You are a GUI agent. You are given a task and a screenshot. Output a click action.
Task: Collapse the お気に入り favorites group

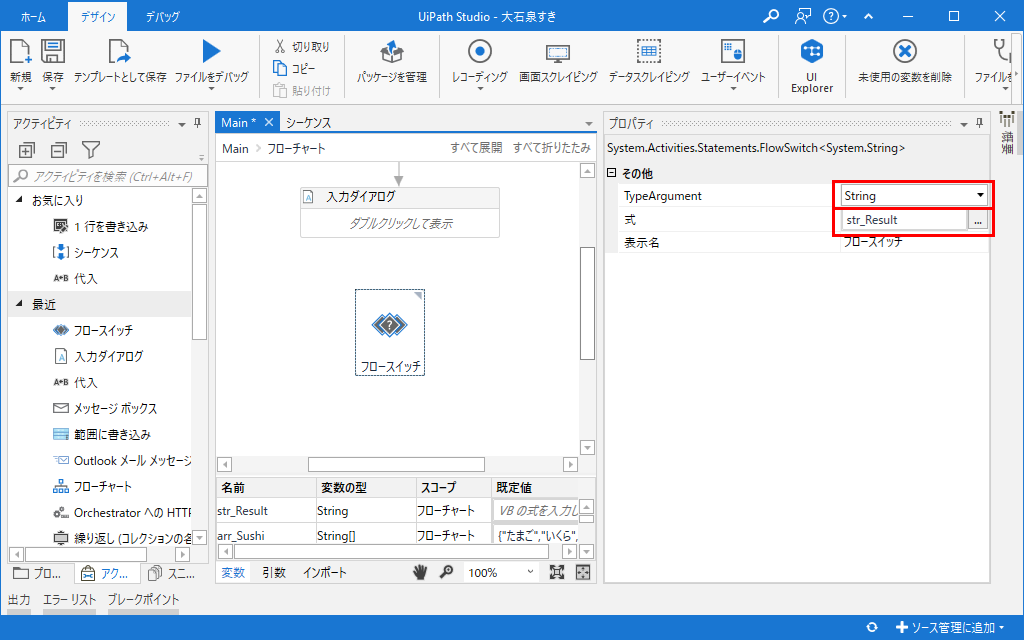click(x=19, y=200)
